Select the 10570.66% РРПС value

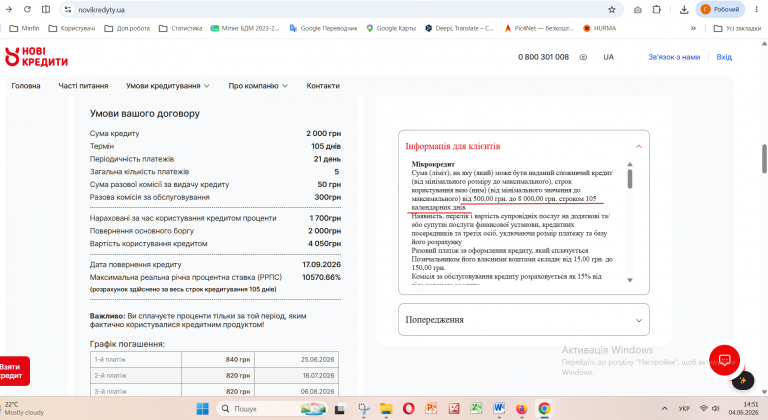click(321, 277)
